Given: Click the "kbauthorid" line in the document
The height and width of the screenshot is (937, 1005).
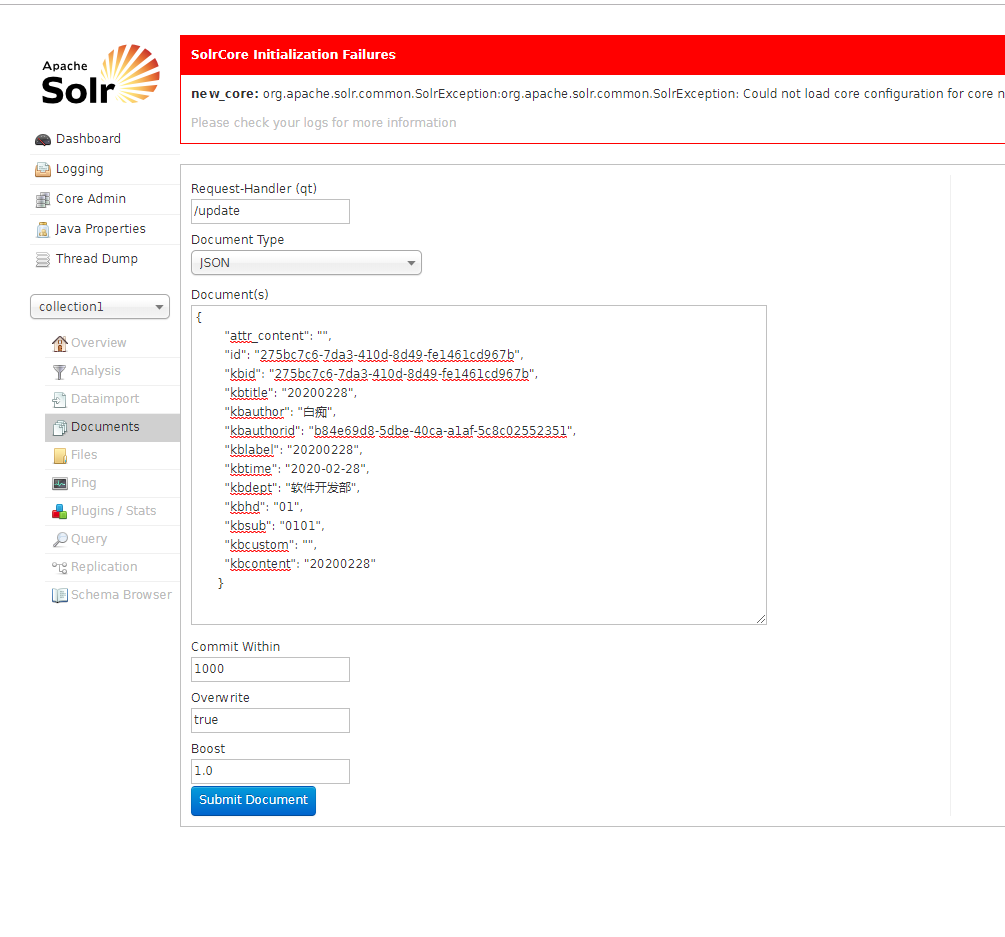Looking at the screenshot, I should [x=400, y=431].
